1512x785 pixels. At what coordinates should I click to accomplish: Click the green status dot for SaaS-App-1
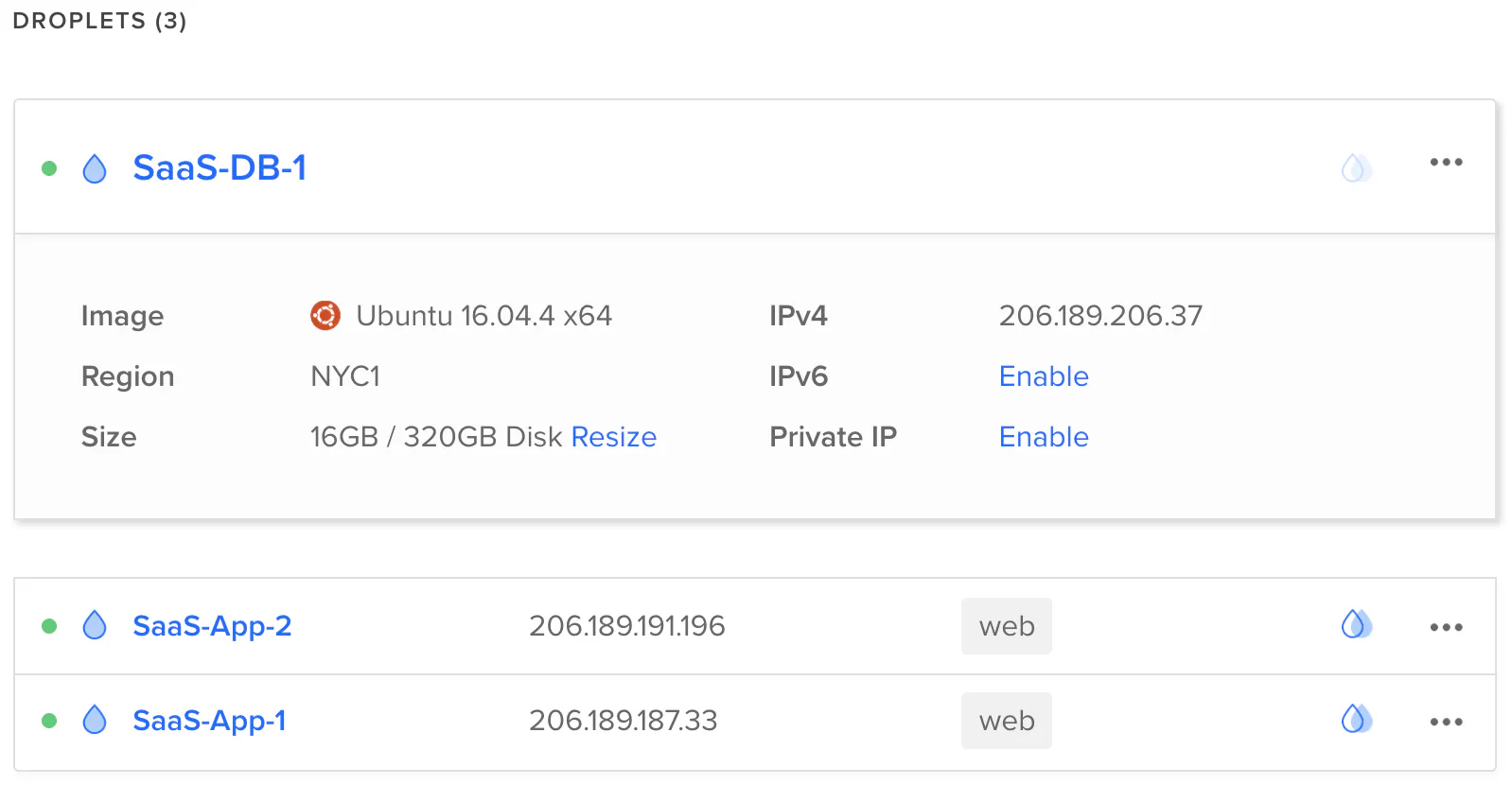(x=49, y=721)
